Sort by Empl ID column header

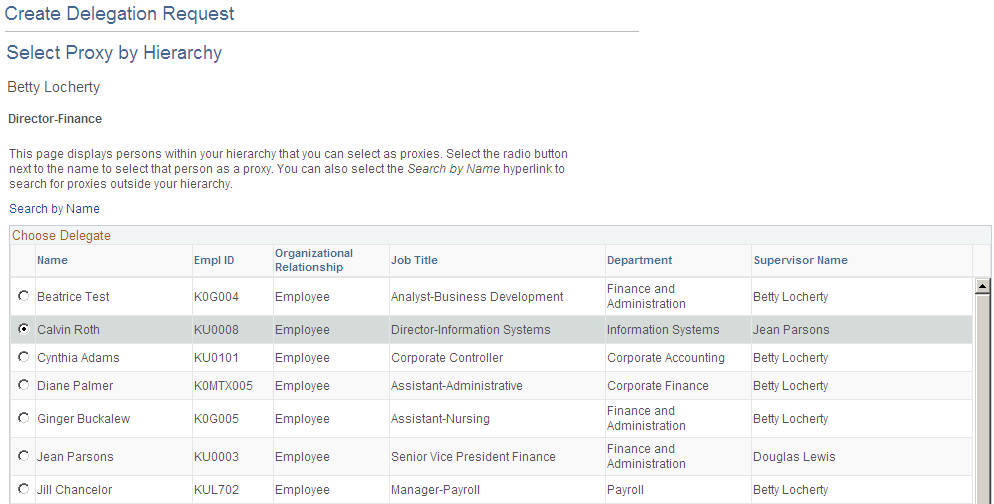click(x=214, y=260)
